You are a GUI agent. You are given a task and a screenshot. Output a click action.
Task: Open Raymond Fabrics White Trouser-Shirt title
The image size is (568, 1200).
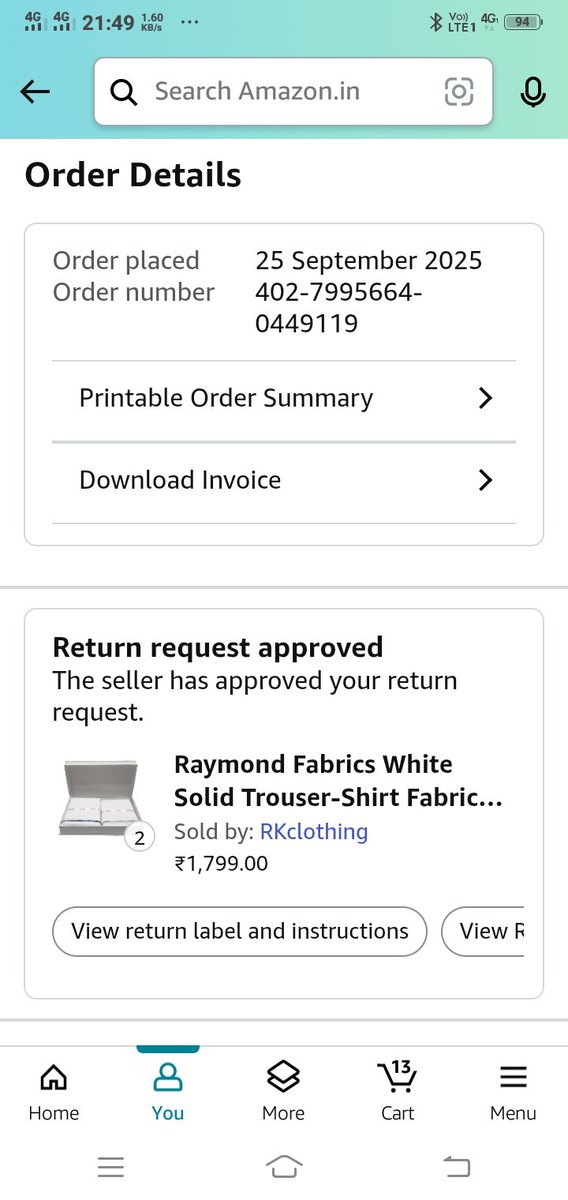point(338,781)
